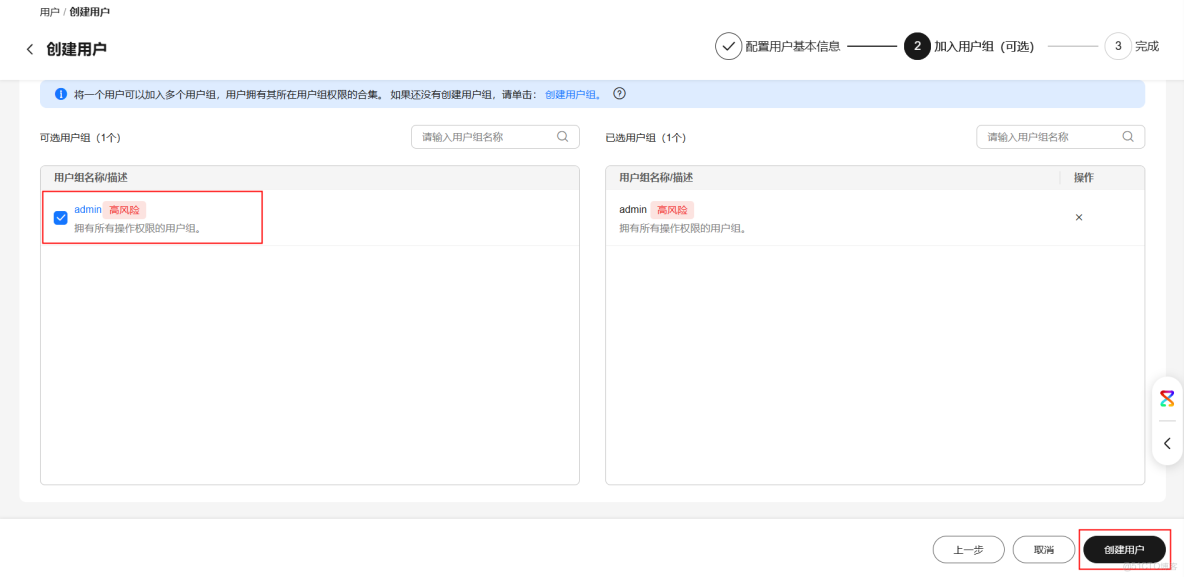Click the 创建用户 button to finish

[1124, 549]
